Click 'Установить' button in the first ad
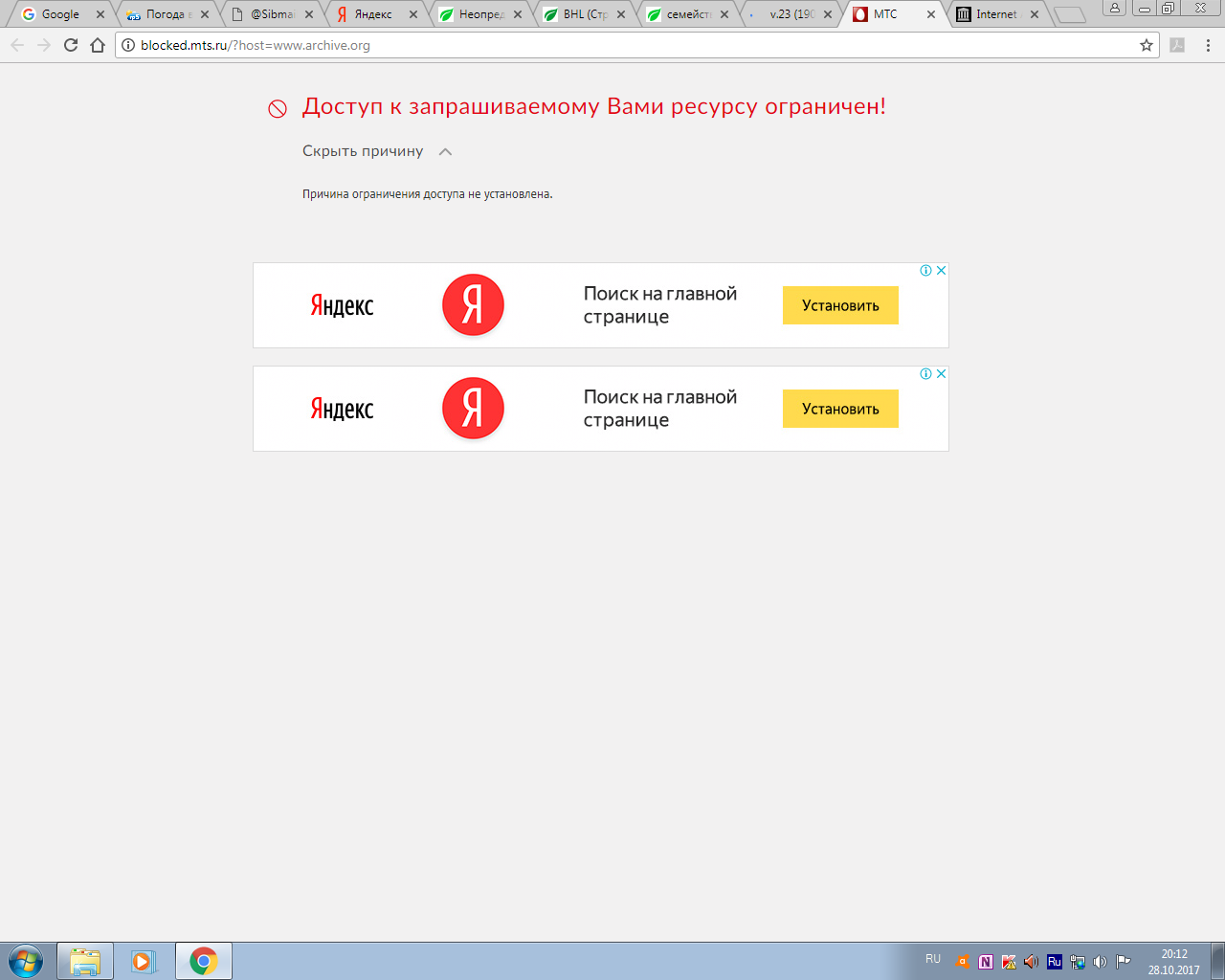The height and width of the screenshot is (980, 1225). [x=839, y=305]
